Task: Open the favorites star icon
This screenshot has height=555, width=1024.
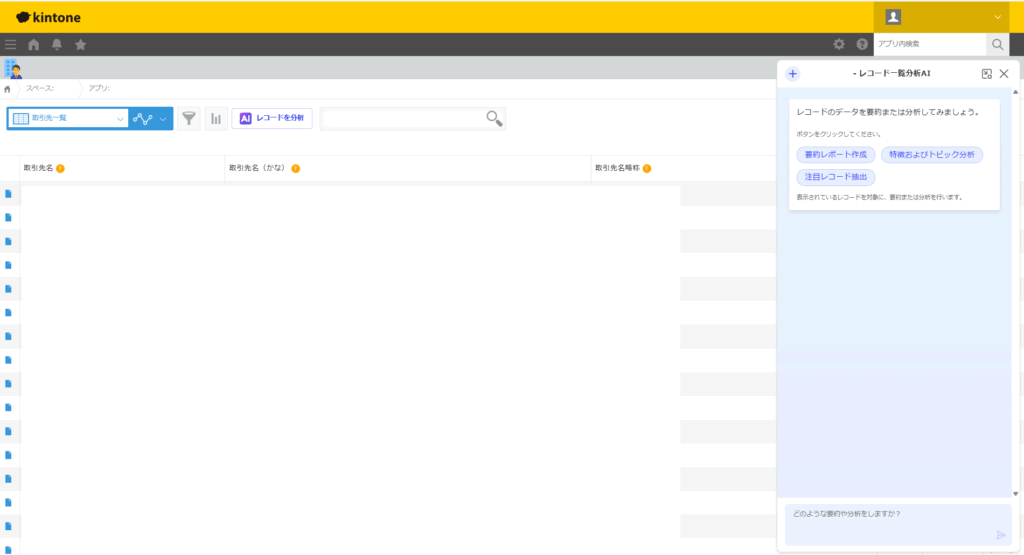Action: [81, 44]
